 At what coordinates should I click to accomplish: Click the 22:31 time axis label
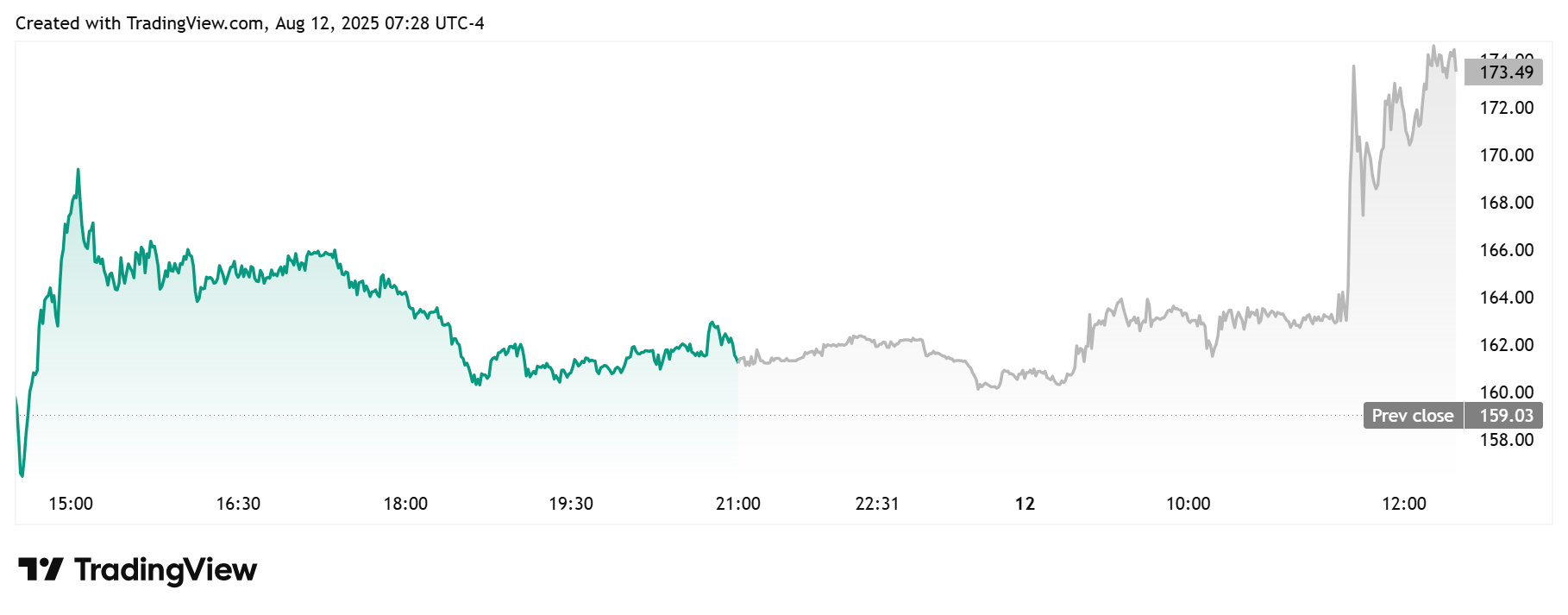click(x=877, y=504)
